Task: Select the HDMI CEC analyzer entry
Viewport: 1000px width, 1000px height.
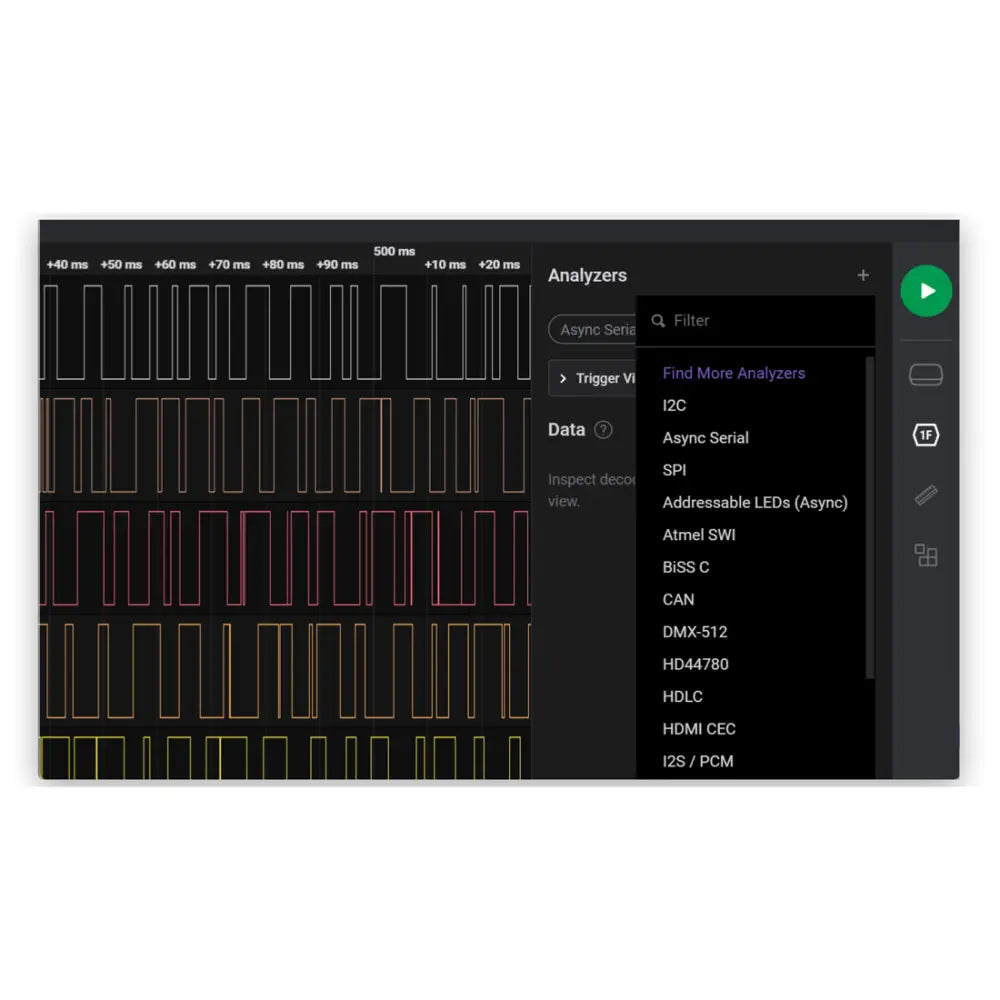Action: tap(698, 729)
